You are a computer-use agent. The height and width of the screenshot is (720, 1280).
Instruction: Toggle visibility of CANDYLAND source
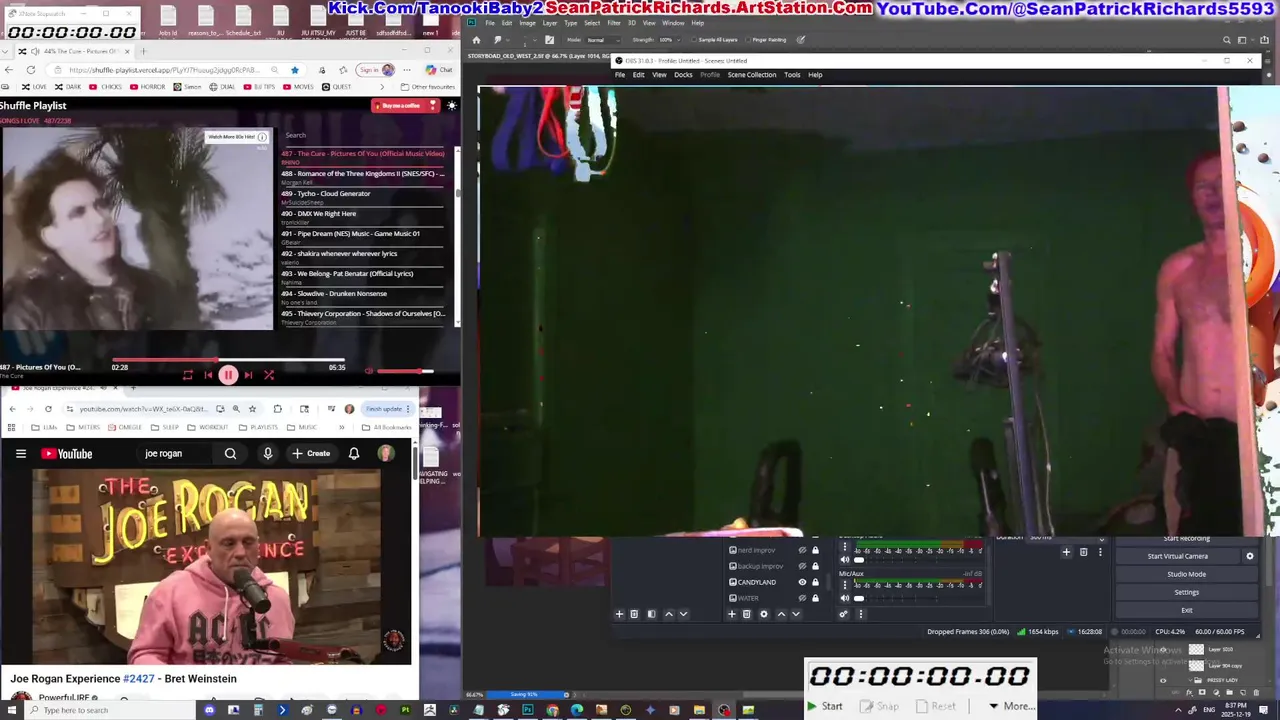[x=802, y=582]
